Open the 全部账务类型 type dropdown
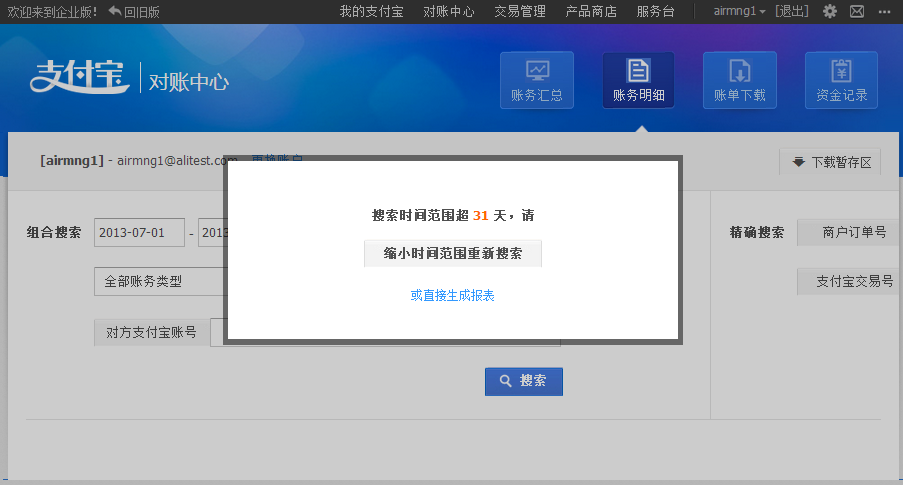Viewport: 903px width, 485px height. pos(161,282)
